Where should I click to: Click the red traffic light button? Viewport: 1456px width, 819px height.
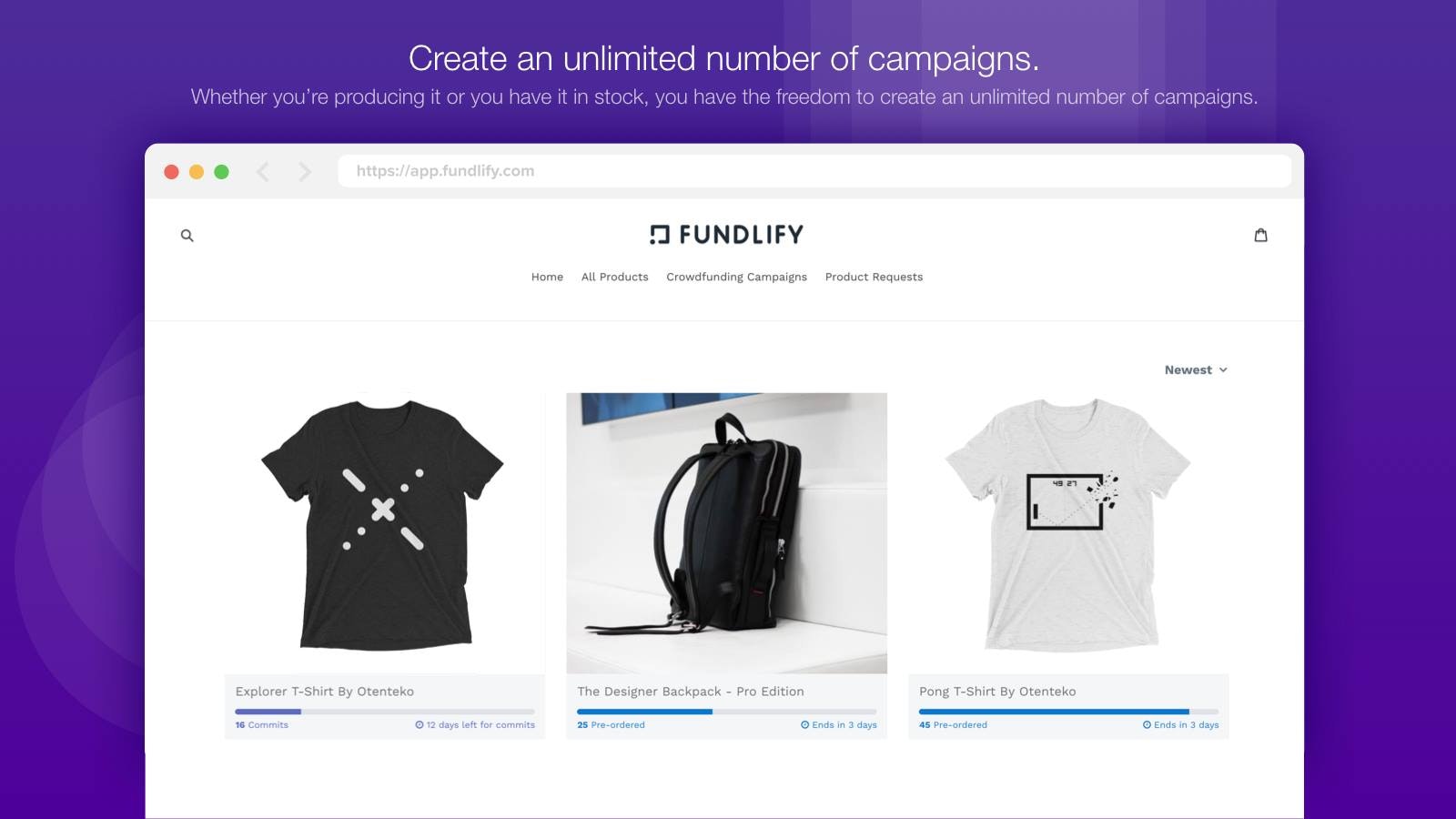[x=172, y=170]
